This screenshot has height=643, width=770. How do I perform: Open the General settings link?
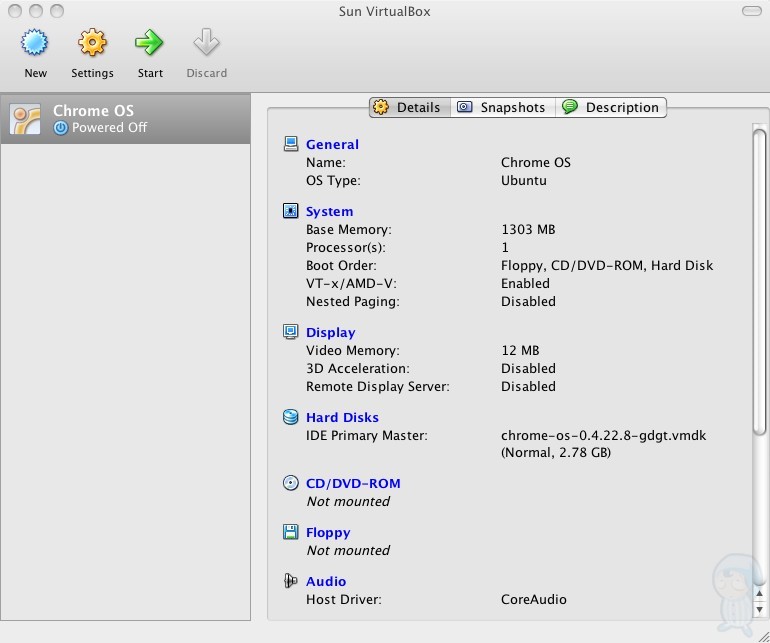coord(332,144)
